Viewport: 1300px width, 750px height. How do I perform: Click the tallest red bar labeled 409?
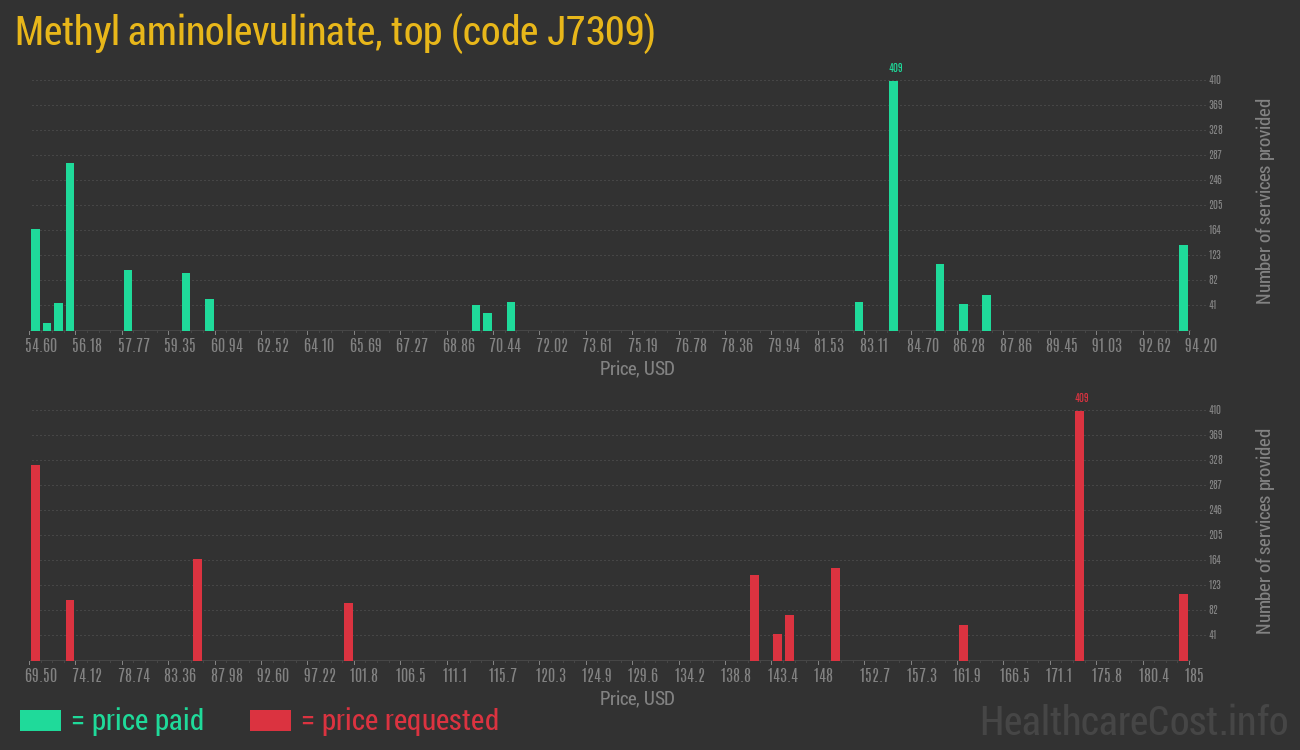1079,535
